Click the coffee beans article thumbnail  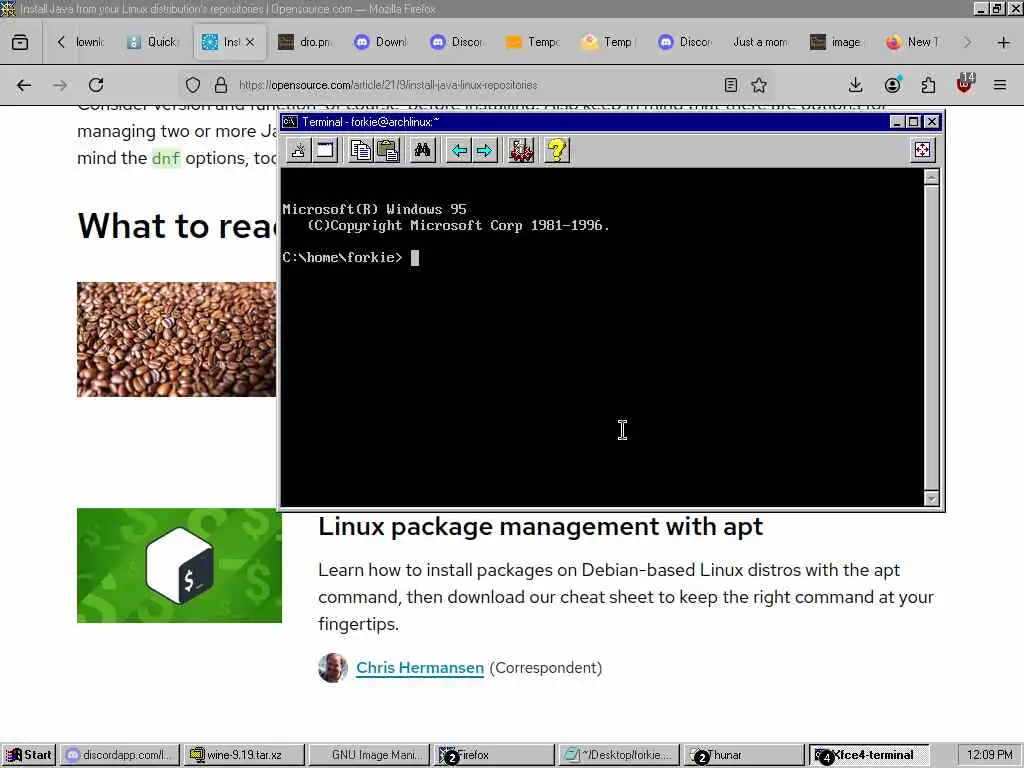coord(176,340)
